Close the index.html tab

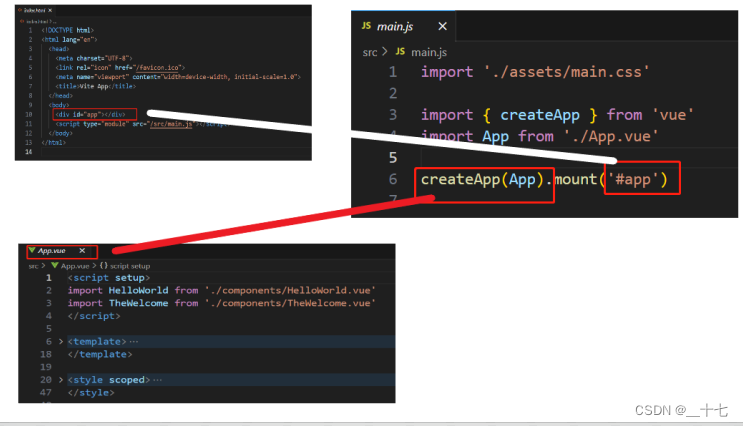point(50,10)
